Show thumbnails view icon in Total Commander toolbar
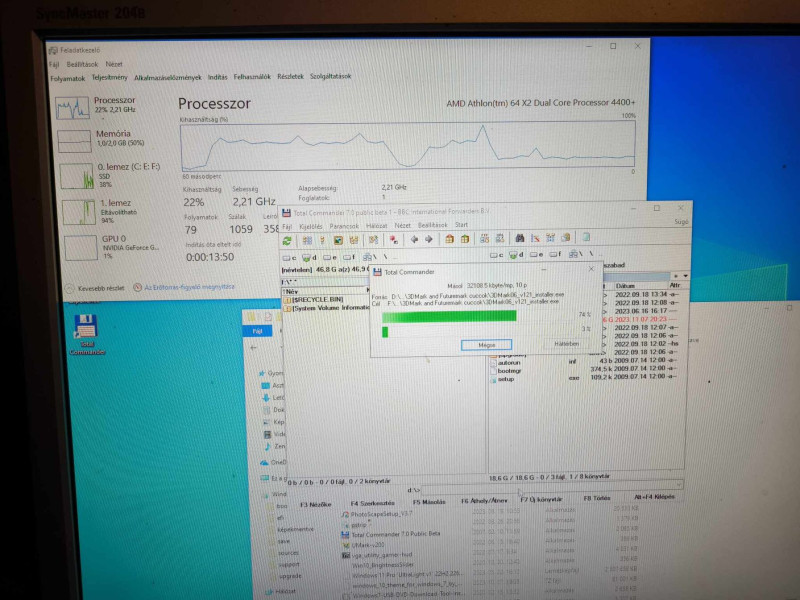Screen dimensions: 800x600 pyautogui.click(x=338, y=240)
